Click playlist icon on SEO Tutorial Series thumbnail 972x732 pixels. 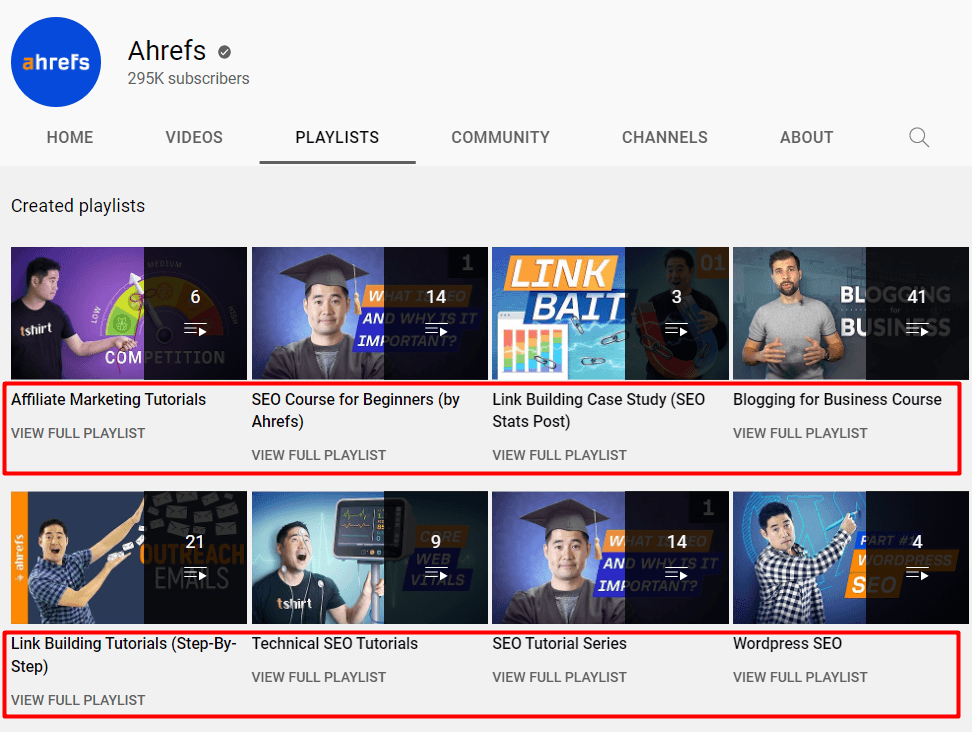point(676,575)
